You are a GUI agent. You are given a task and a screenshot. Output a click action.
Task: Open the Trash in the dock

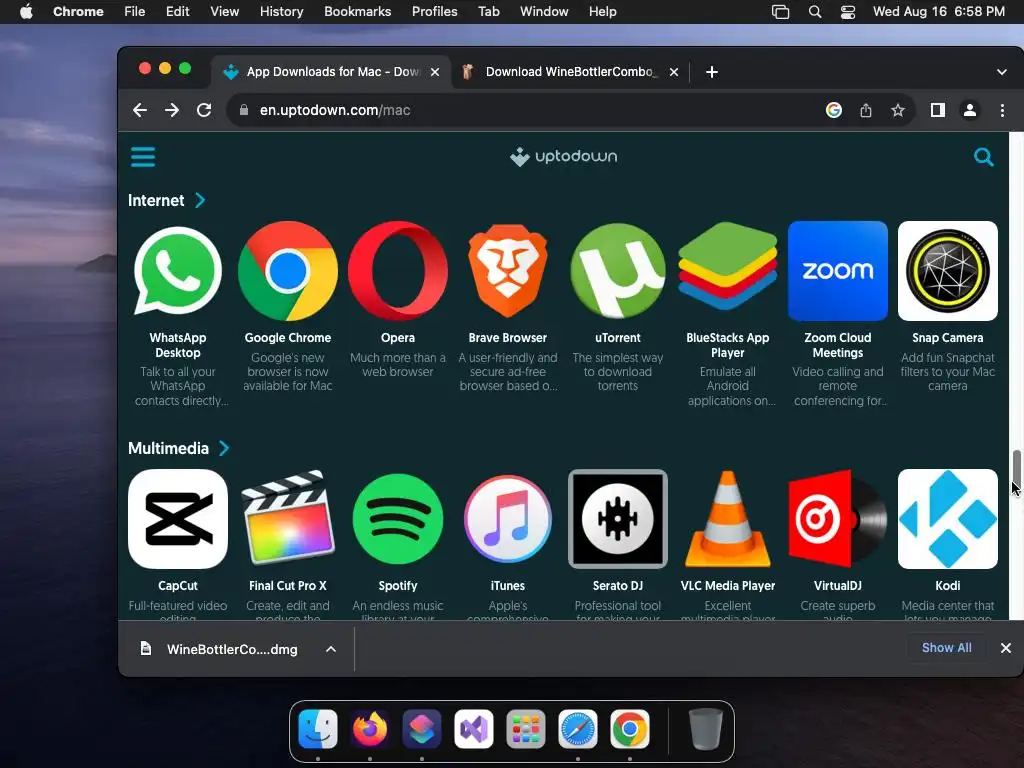click(x=706, y=729)
